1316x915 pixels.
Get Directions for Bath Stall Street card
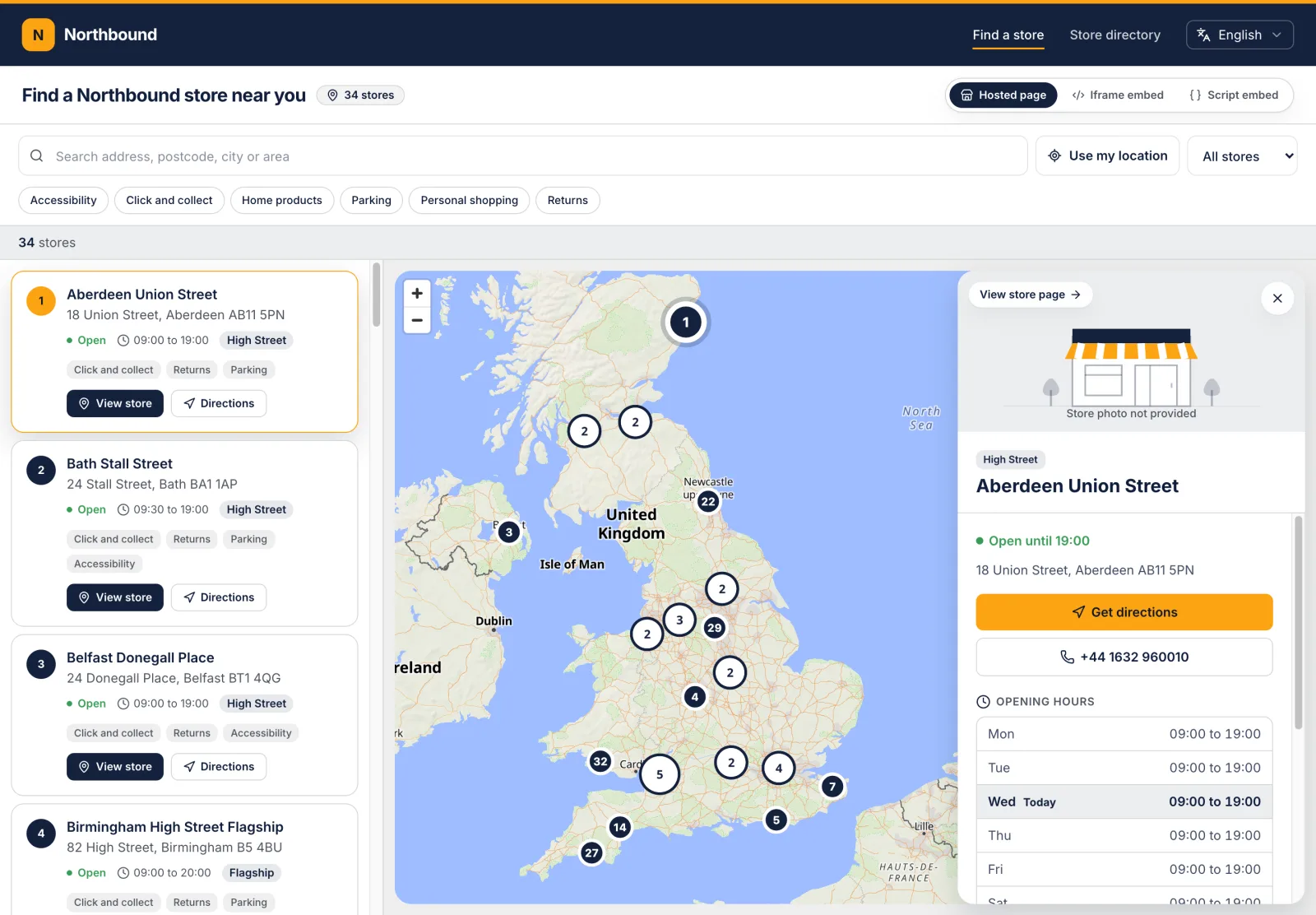coord(219,598)
